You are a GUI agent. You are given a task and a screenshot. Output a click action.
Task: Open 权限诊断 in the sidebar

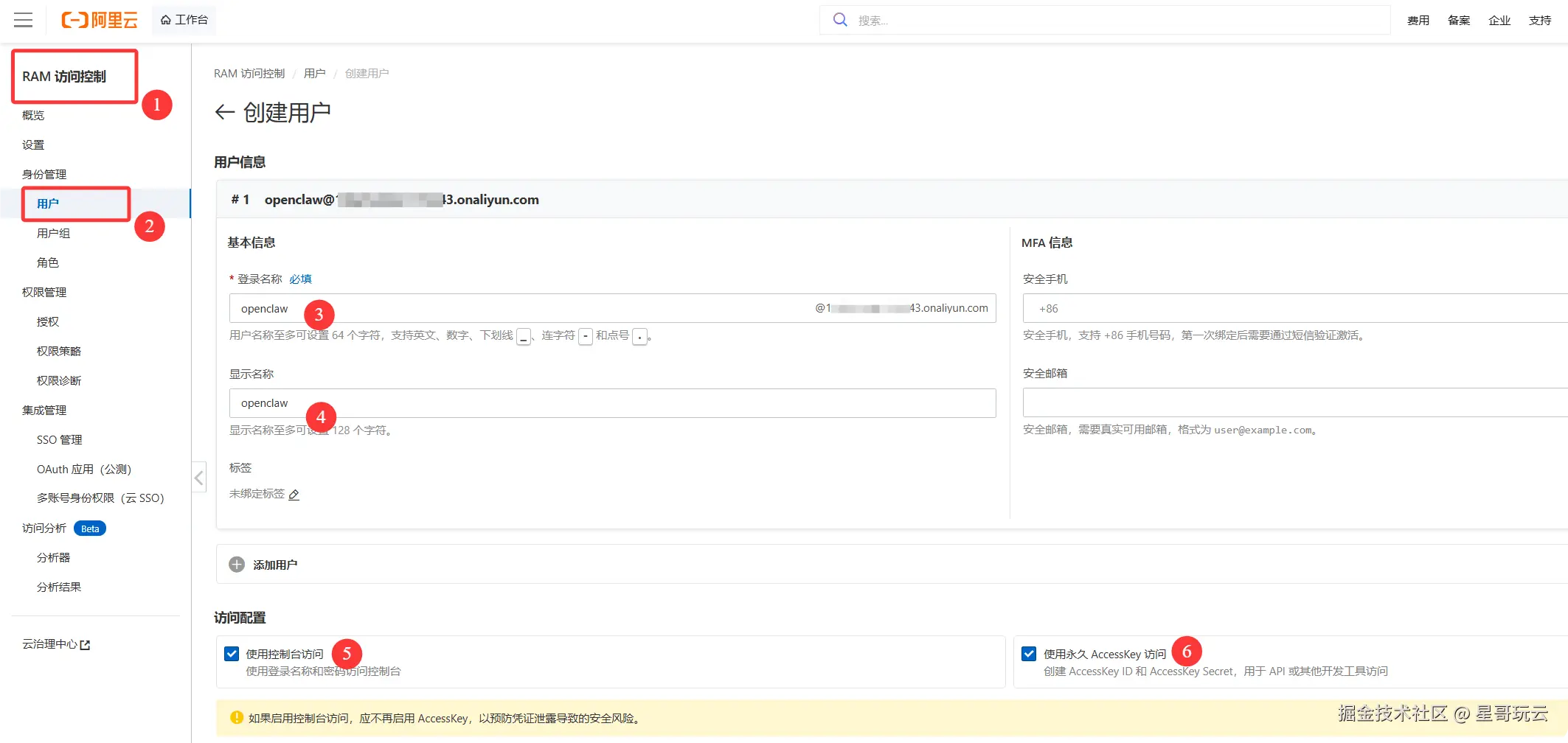point(59,380)
